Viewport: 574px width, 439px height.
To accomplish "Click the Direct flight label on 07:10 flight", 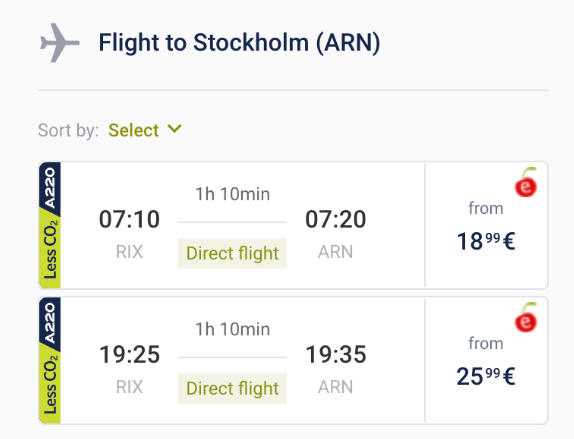I will point(232,253).
